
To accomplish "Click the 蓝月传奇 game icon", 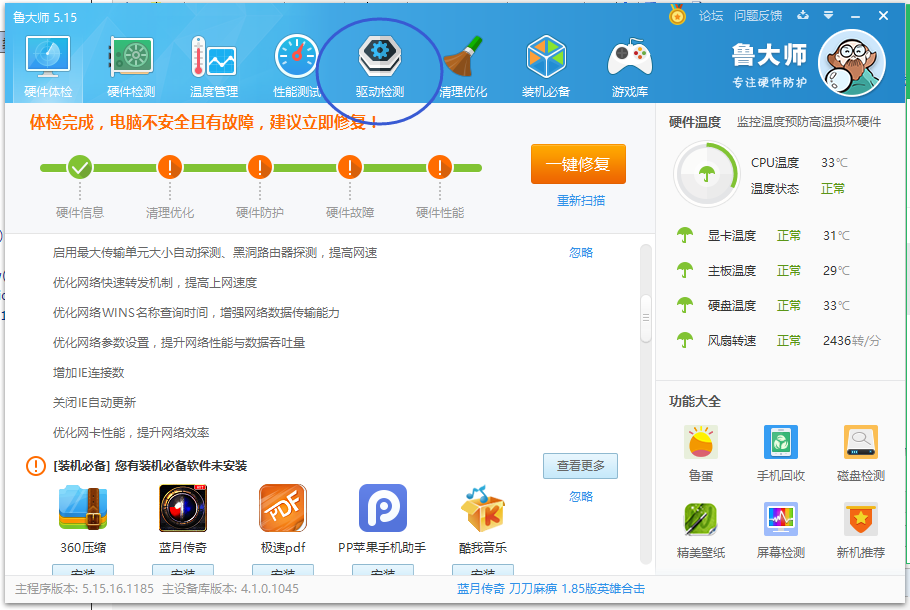I will 183,508.
